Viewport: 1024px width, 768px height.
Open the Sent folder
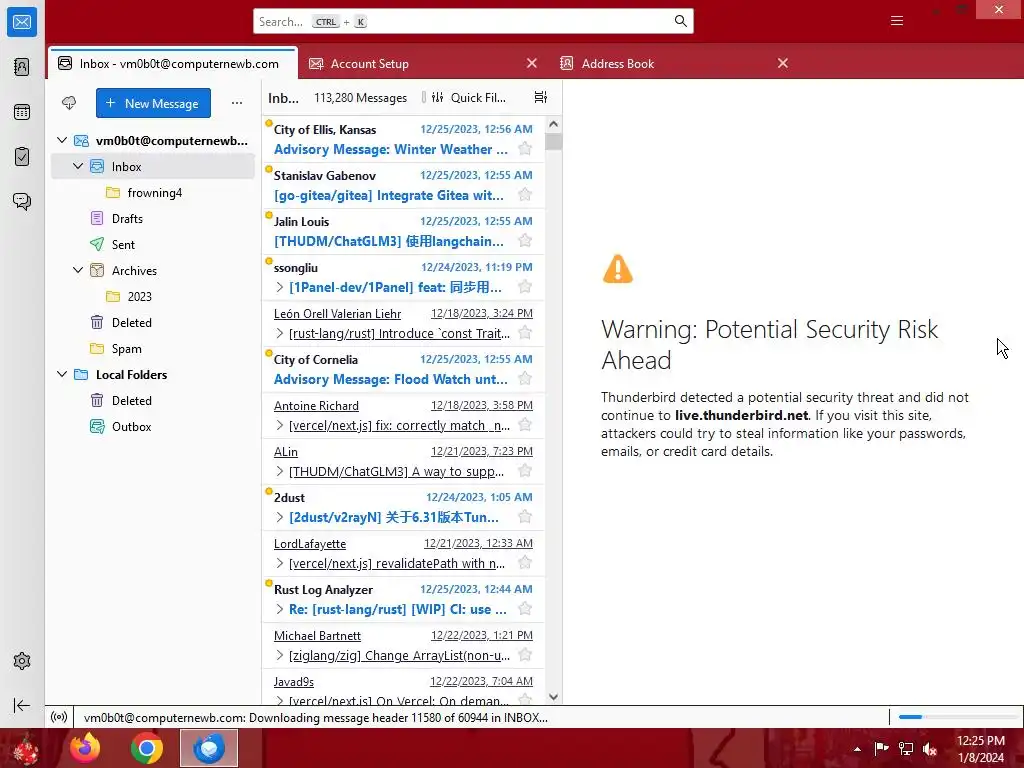tap(153, 244)
